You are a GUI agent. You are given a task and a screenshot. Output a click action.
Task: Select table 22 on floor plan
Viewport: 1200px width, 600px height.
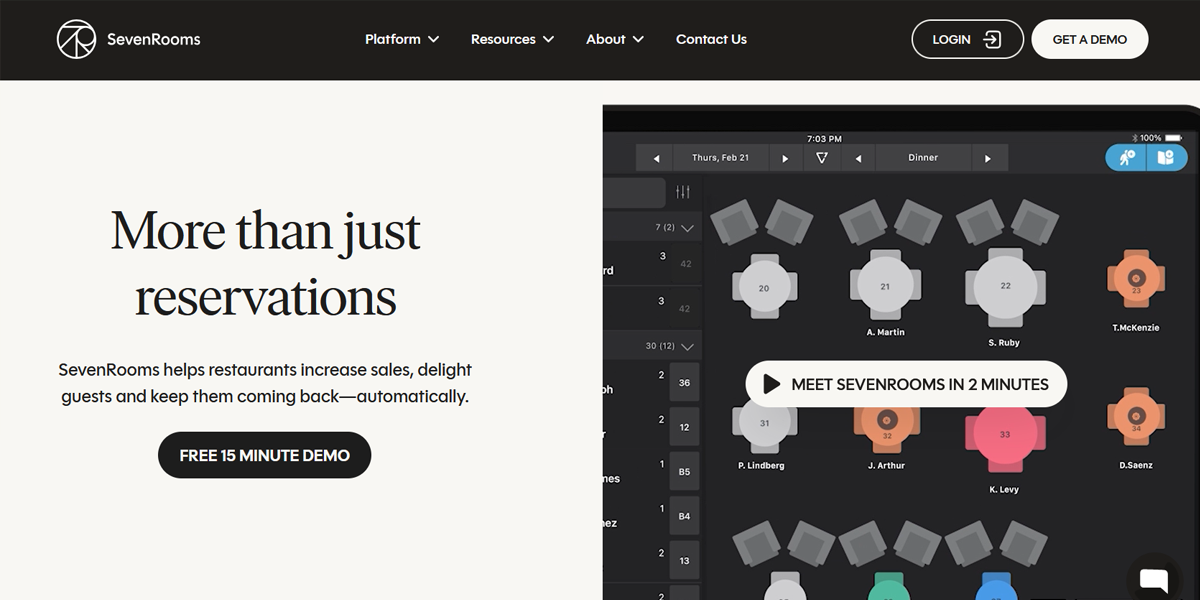(1005, 285)
